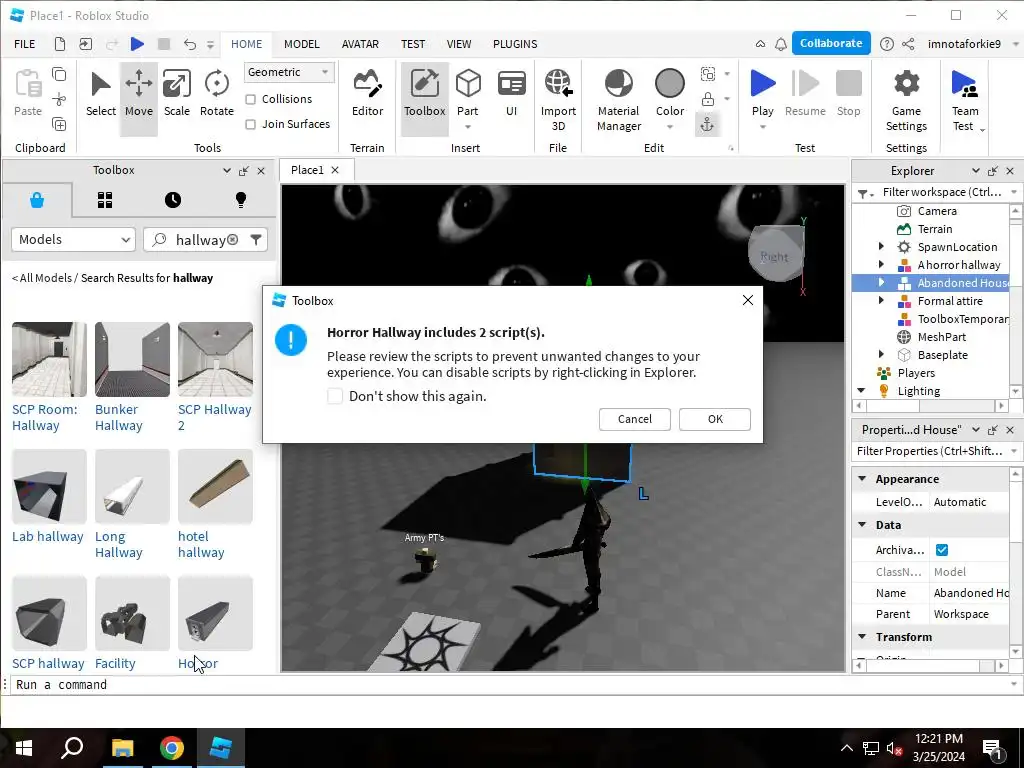This screenshot has width=1024, height=768.
Task: Toggle the Archivable checkbox
Action: (x=941, y=550)
